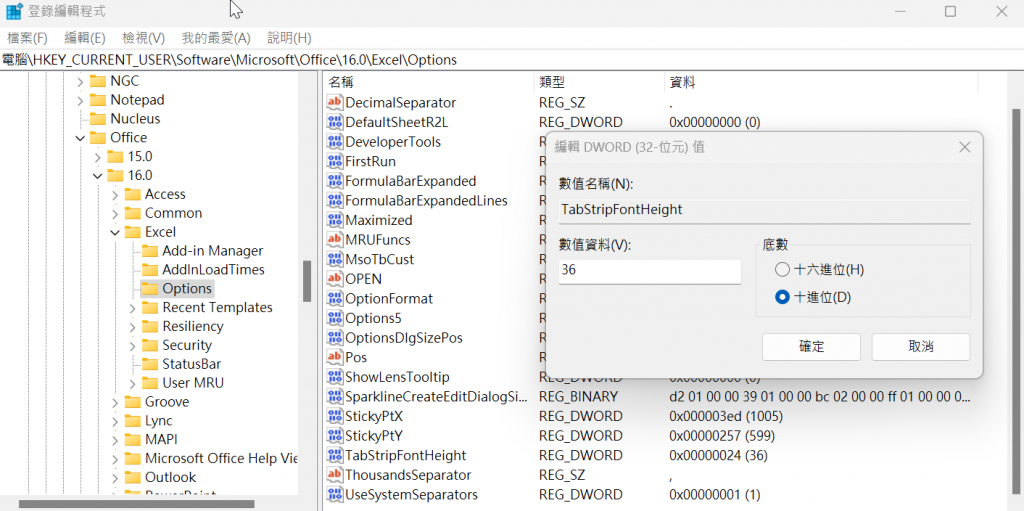Click the tree pane horizontal scrollbar thumb

click(x=136, y=504)
